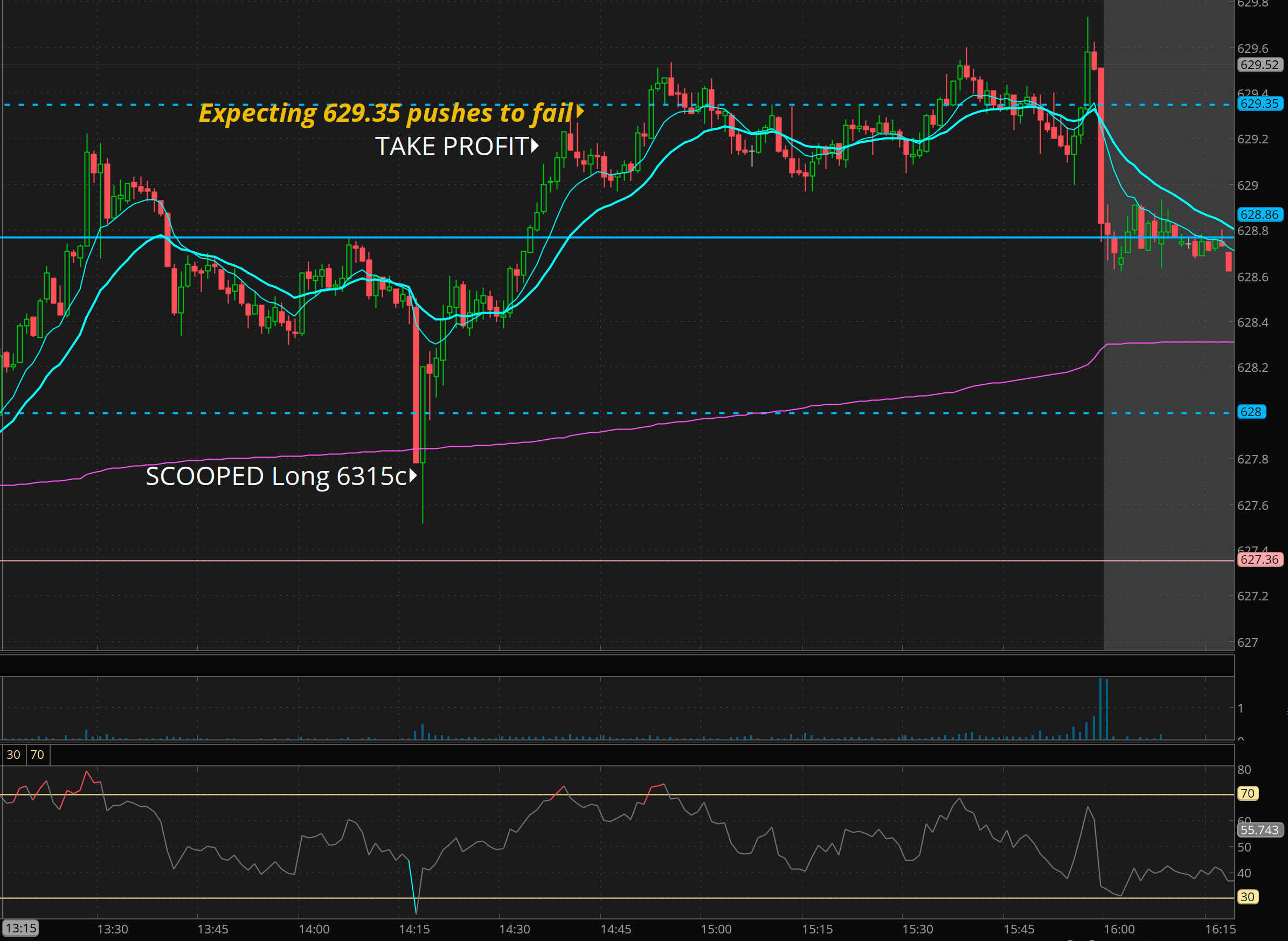1288x941 pixels.
Task: Click the 629.52 gray price label
Action: (x=1259, y=65)
